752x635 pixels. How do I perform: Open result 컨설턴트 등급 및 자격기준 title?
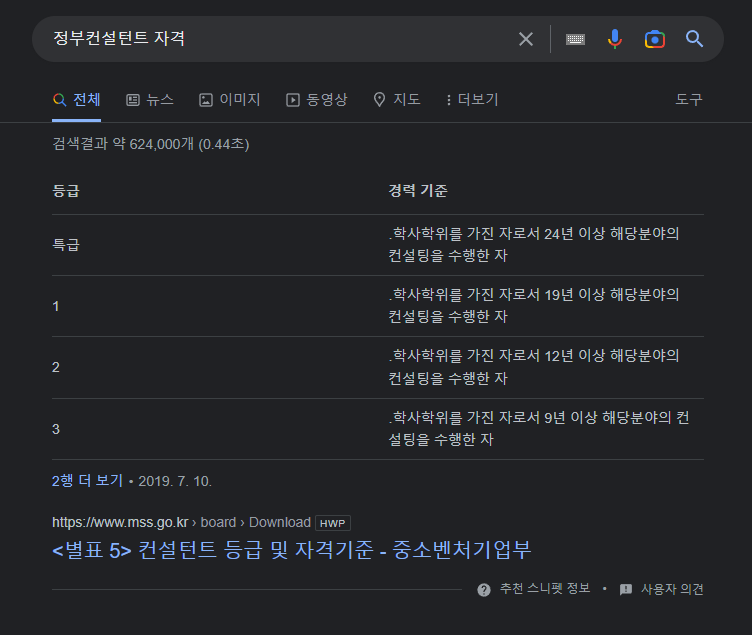292,550
